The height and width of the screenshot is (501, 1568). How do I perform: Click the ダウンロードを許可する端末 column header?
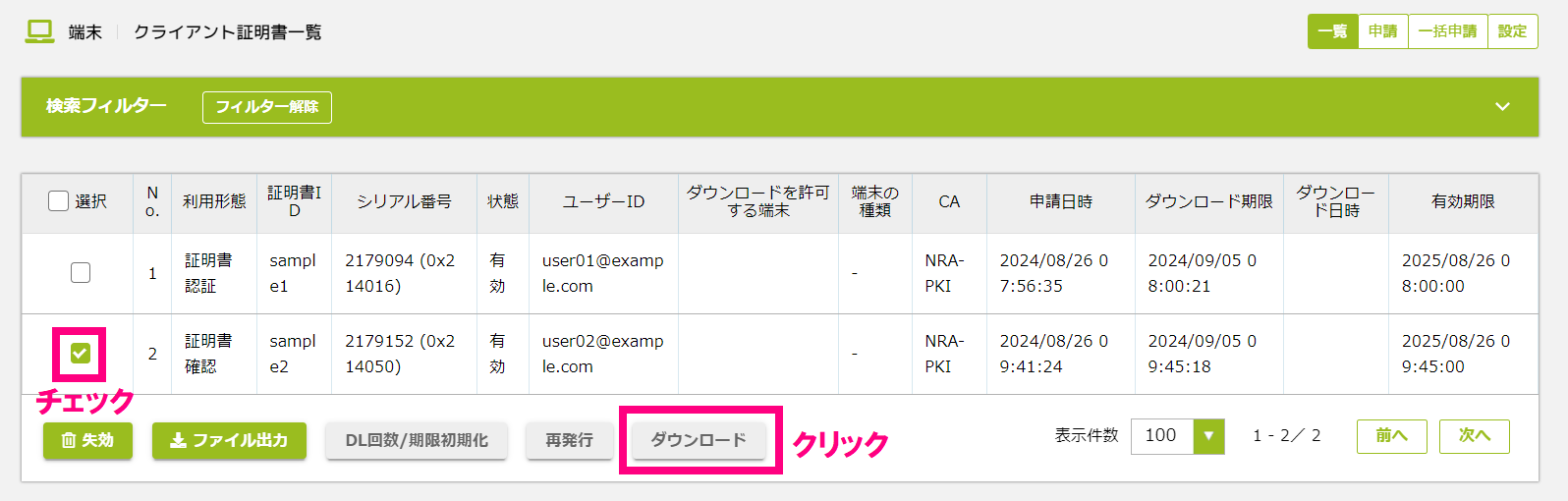click(758, 201)
